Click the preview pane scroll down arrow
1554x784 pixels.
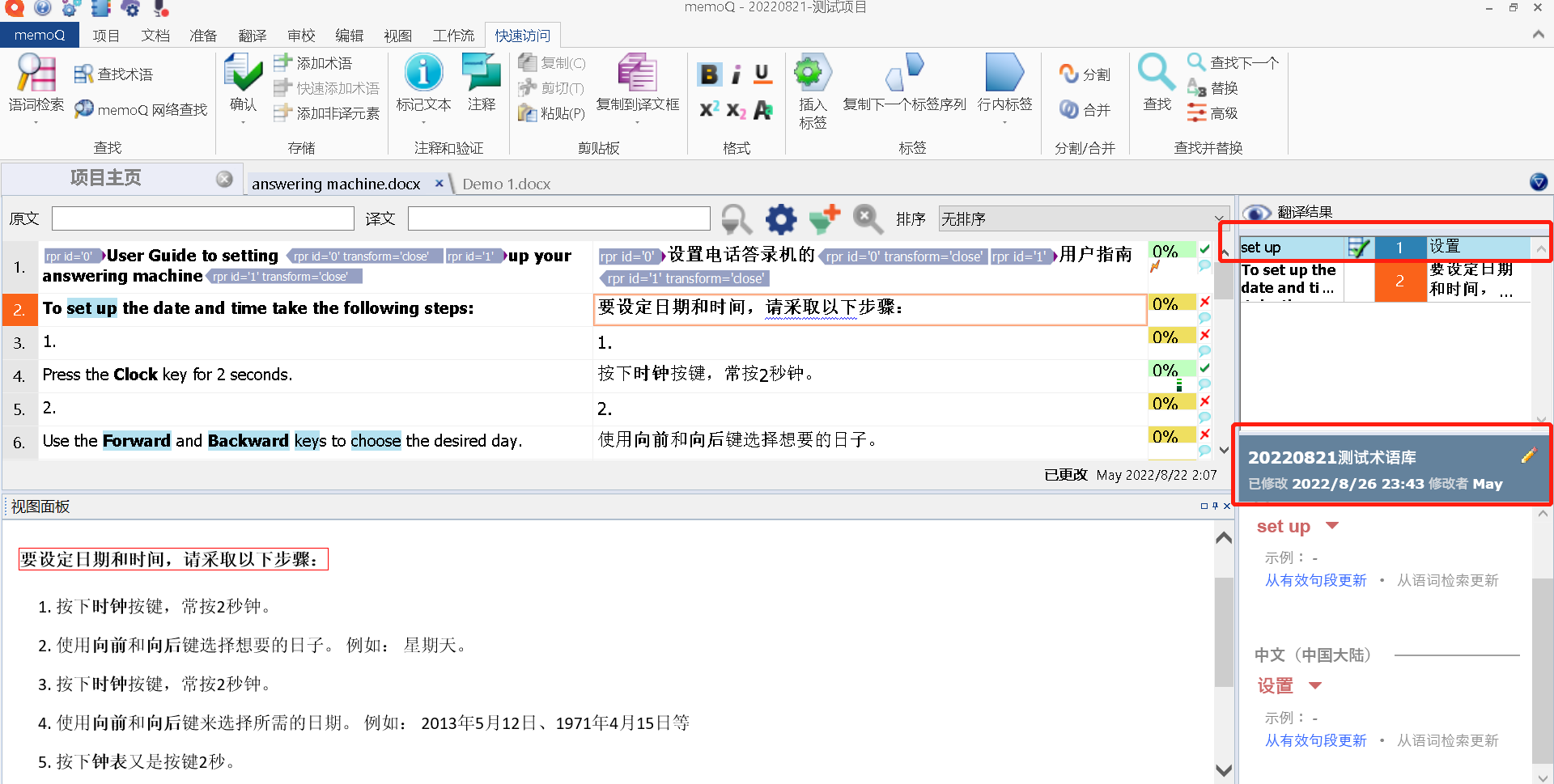point(1224,769)
